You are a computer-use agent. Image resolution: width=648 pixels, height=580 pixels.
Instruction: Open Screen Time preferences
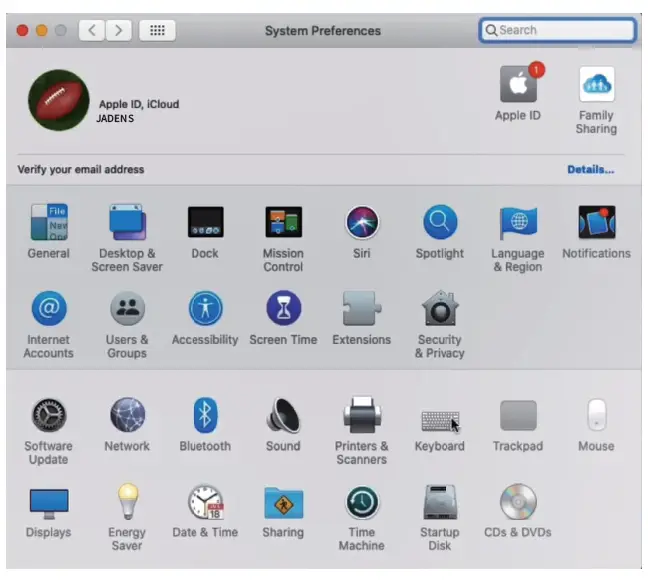pyautogui.click(x=284, y=308)
